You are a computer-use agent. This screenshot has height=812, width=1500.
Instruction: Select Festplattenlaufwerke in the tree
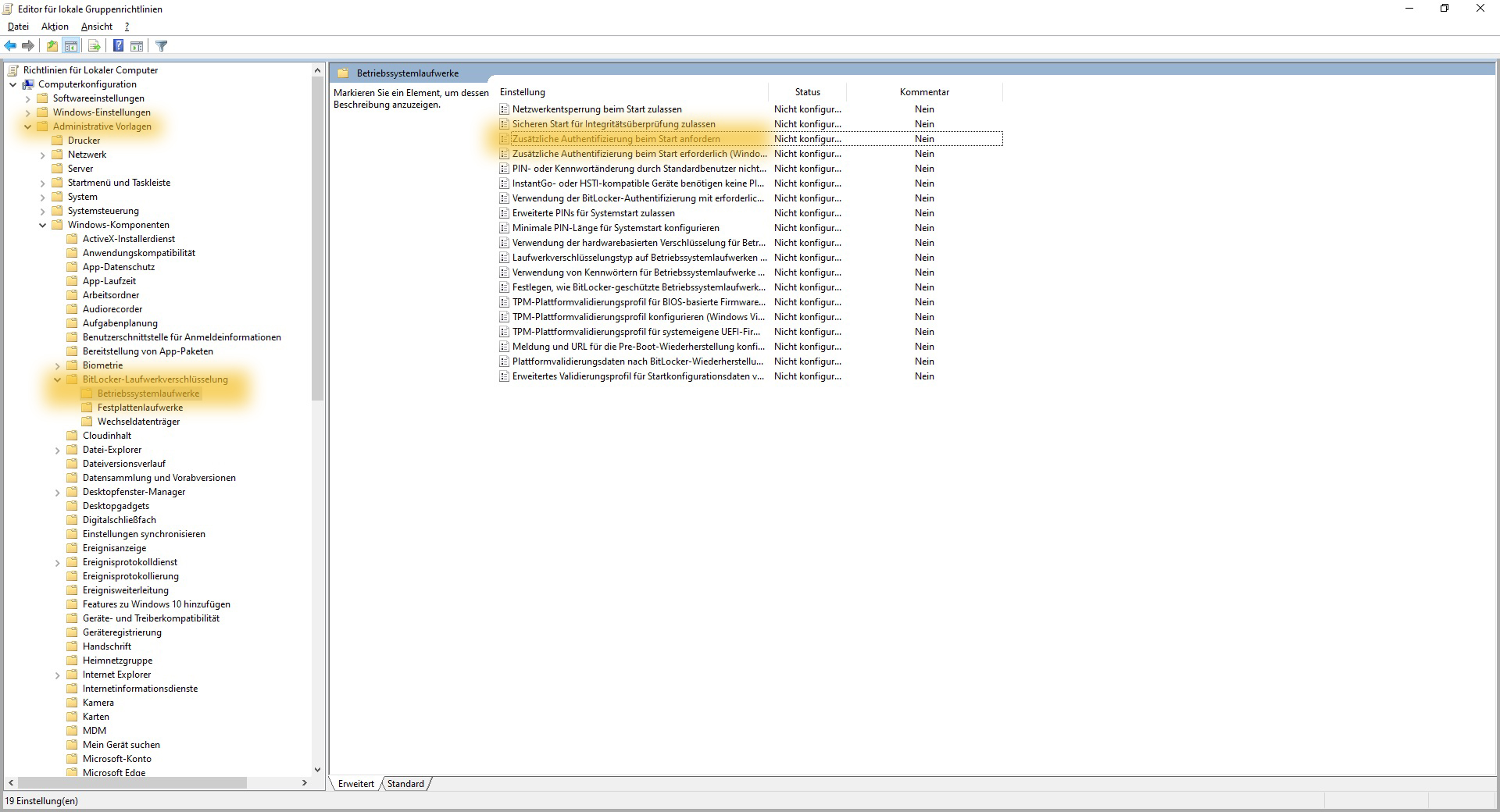tap(140, 408)
